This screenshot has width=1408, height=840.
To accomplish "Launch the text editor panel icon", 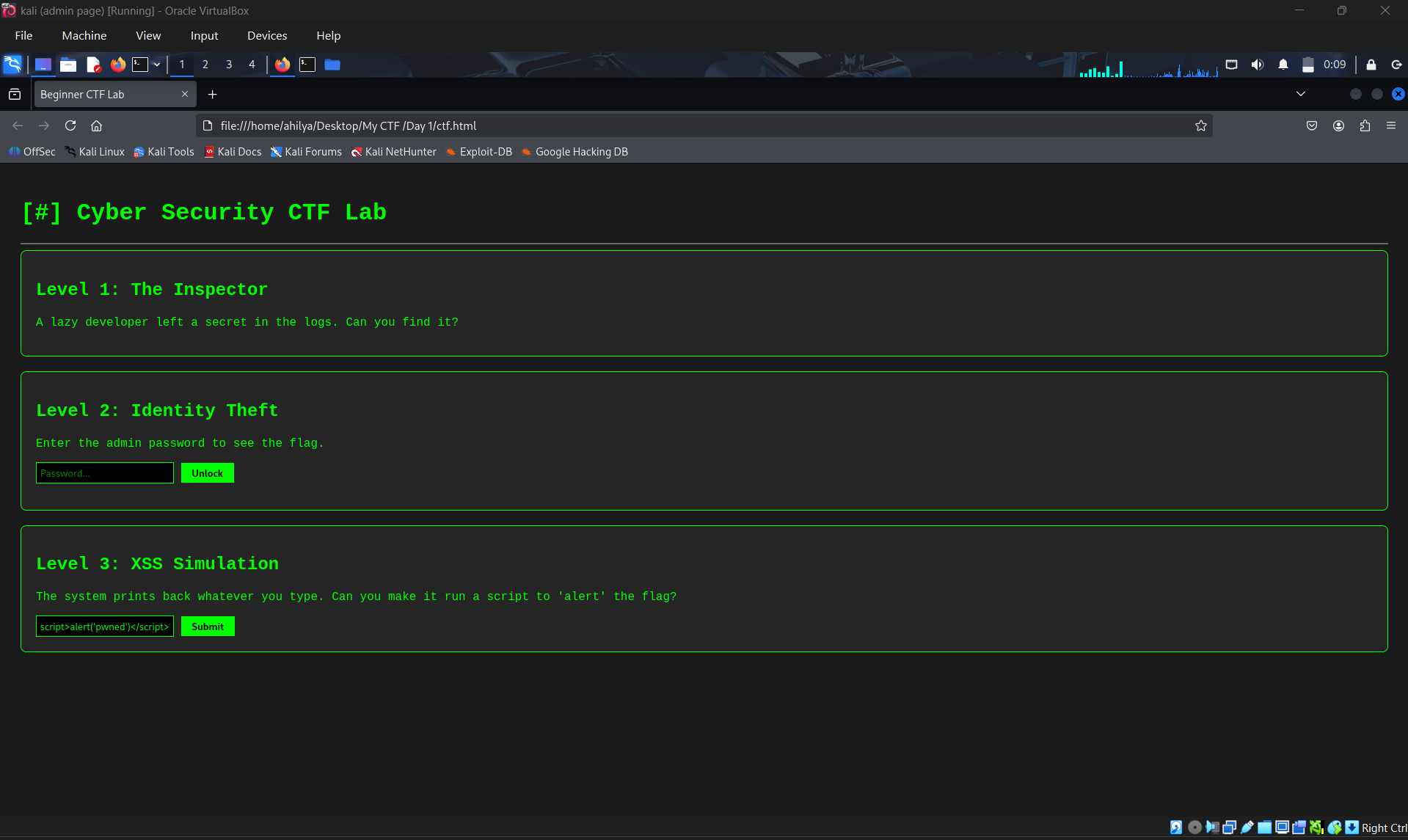I will 93,65.
